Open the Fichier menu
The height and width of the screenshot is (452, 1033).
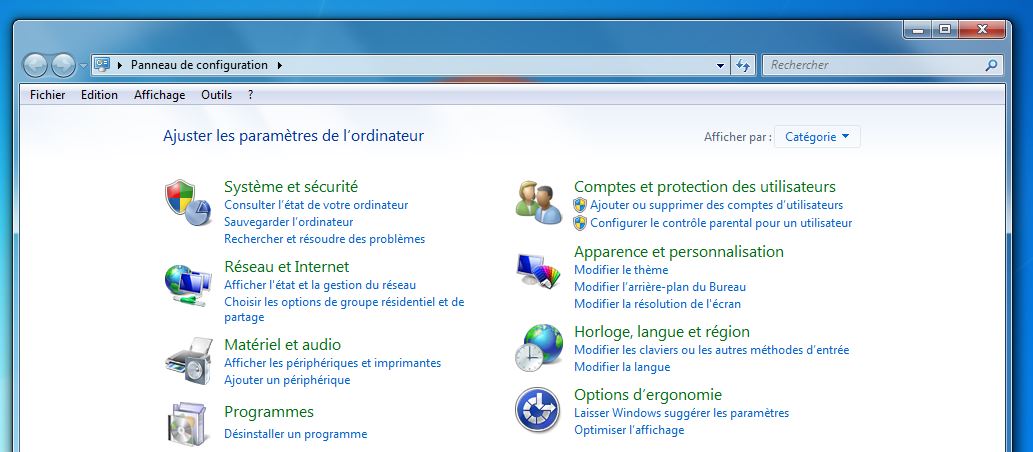tap(47, 95)
